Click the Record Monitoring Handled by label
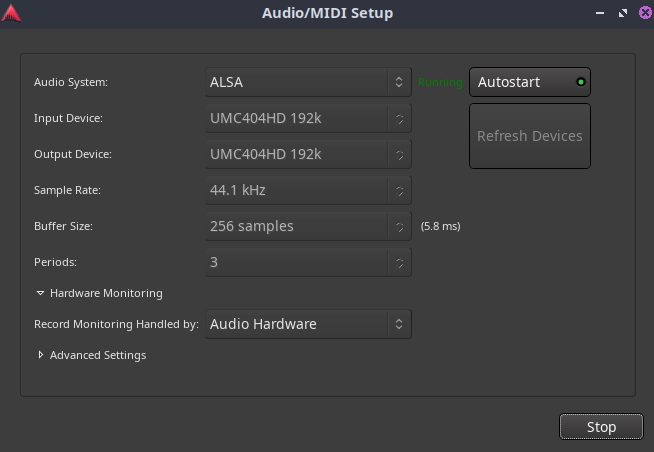This screenshot has height=452, width=654. [116, 324]
